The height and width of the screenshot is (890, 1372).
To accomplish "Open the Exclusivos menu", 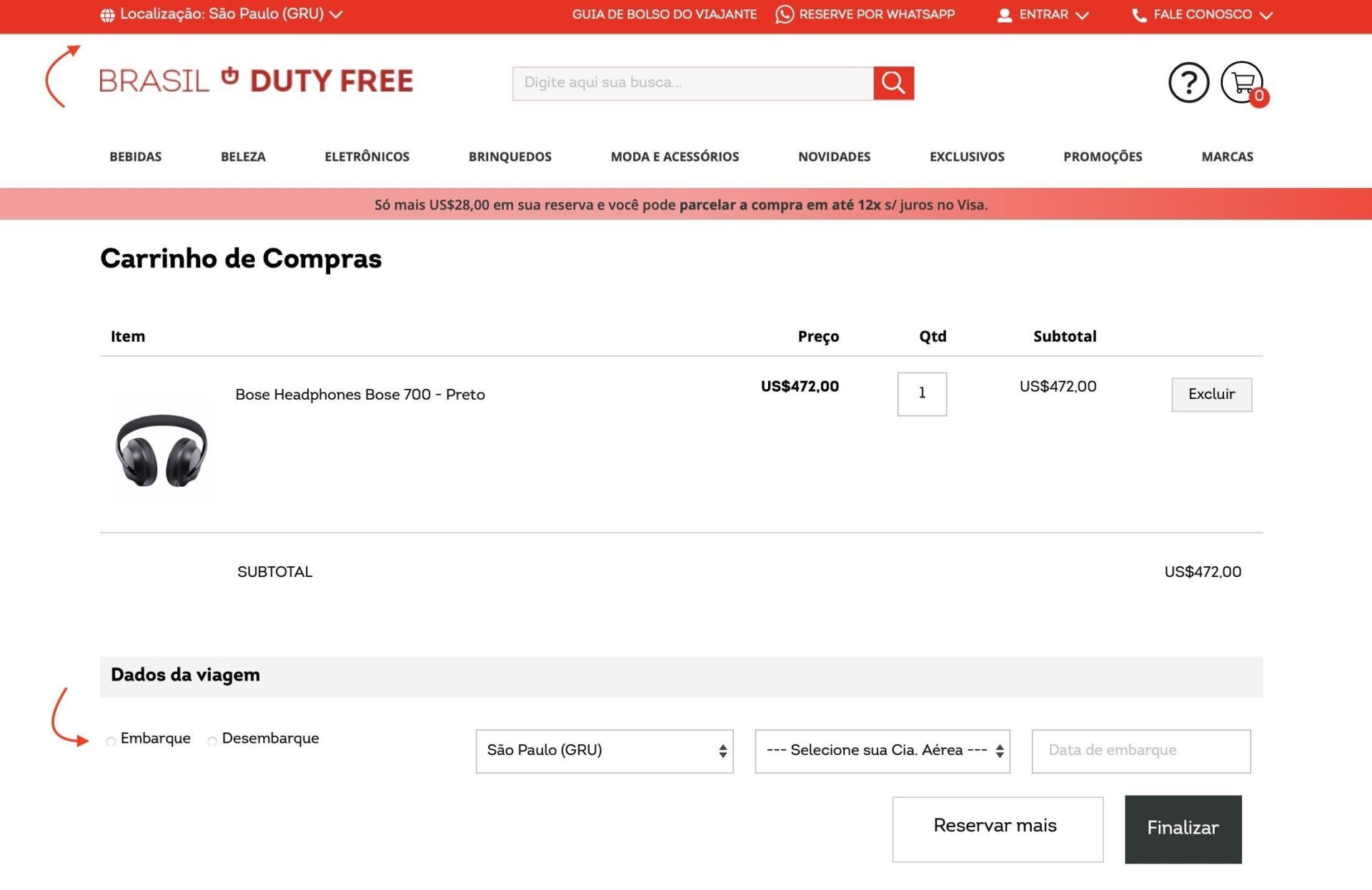I will [967, 157].
